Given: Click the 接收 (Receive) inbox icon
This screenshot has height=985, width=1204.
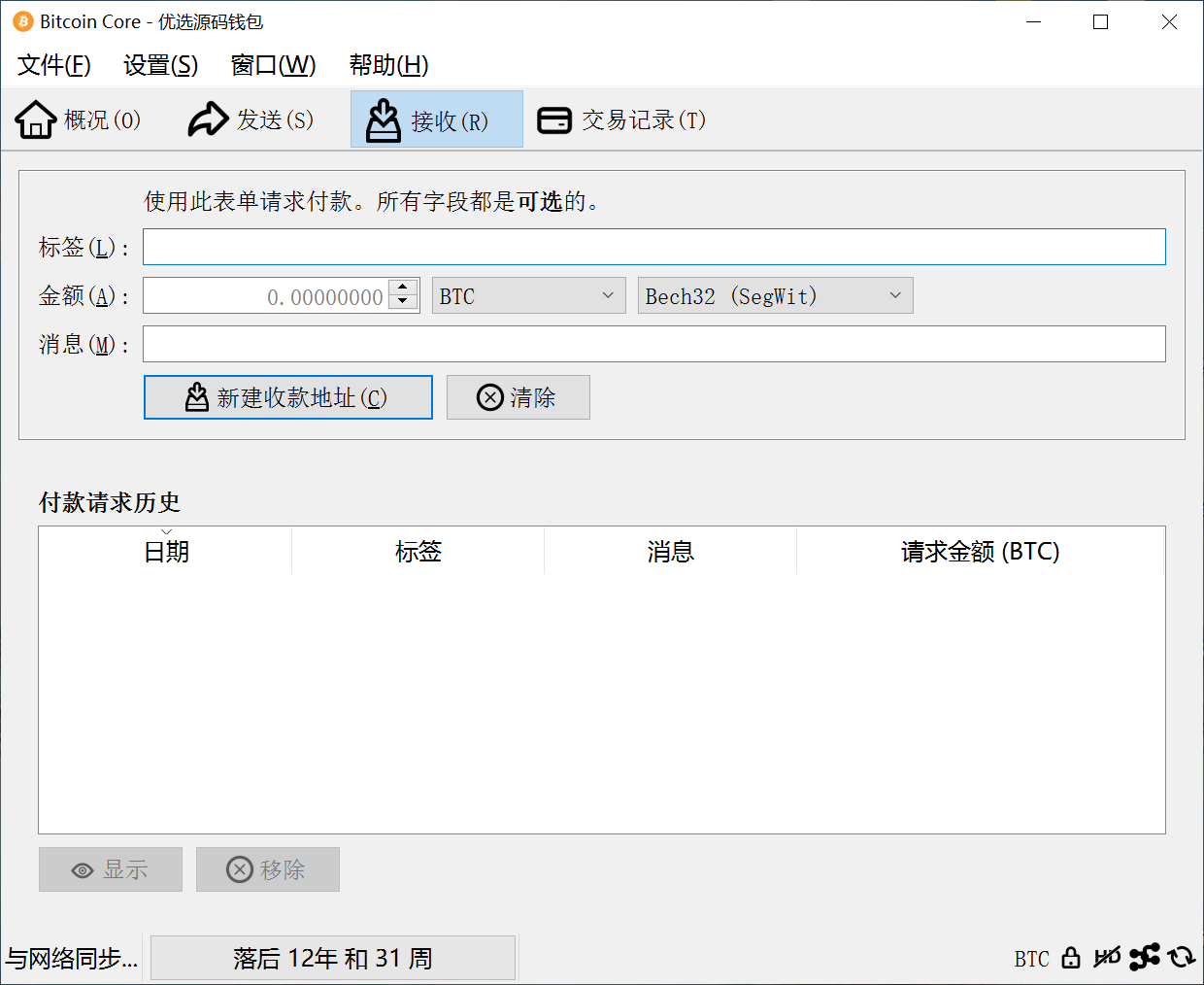Looking at the screenshot, I should click(x=383, y=119).
